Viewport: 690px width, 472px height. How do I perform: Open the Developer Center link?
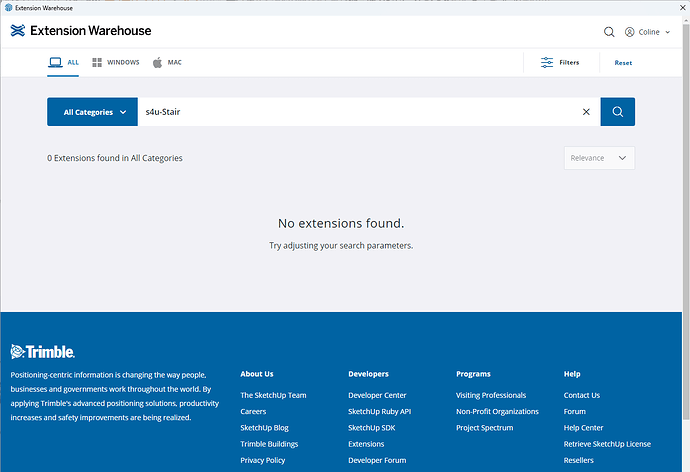coord(377,395)
